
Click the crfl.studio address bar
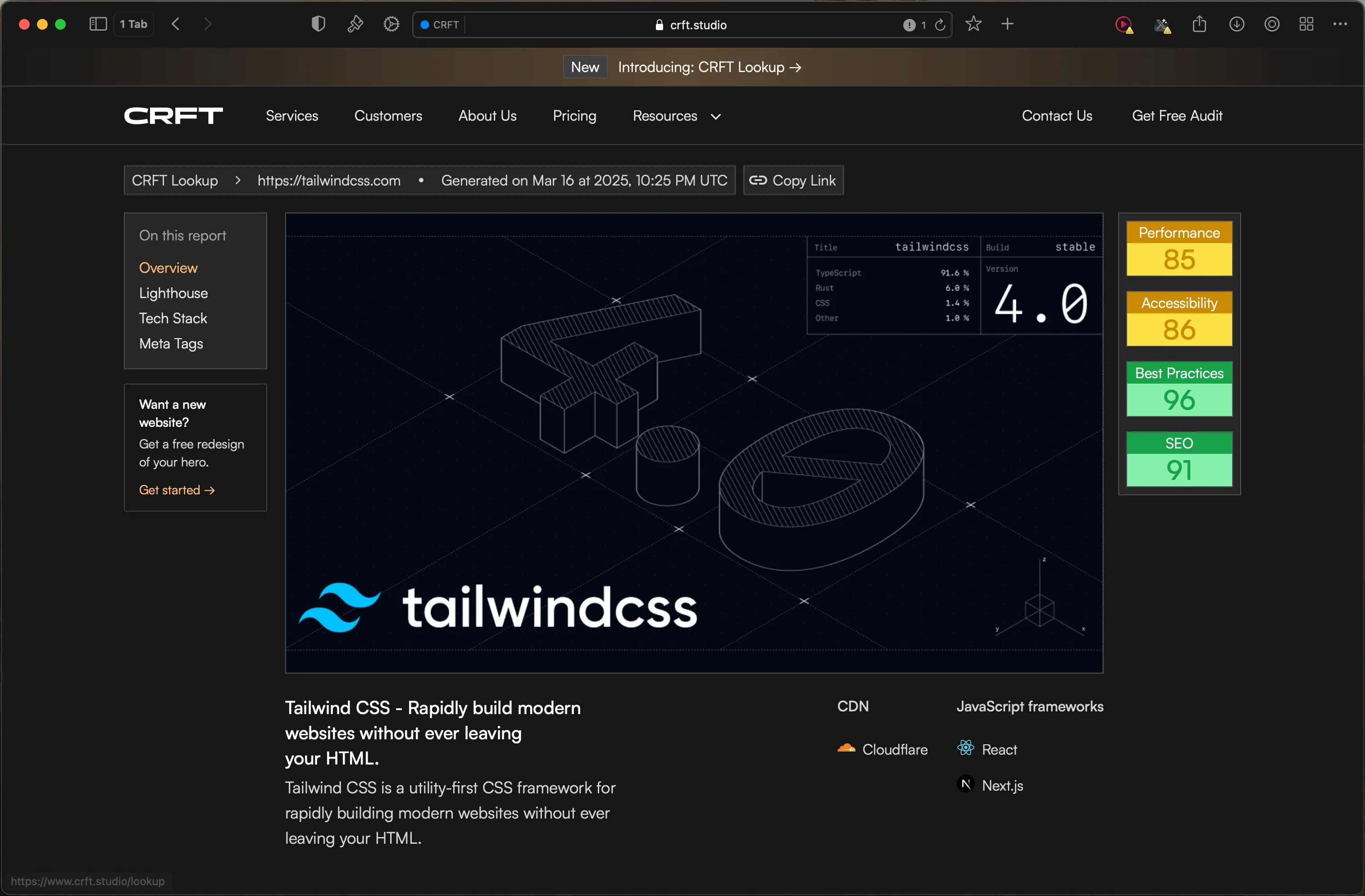point(682,25)
